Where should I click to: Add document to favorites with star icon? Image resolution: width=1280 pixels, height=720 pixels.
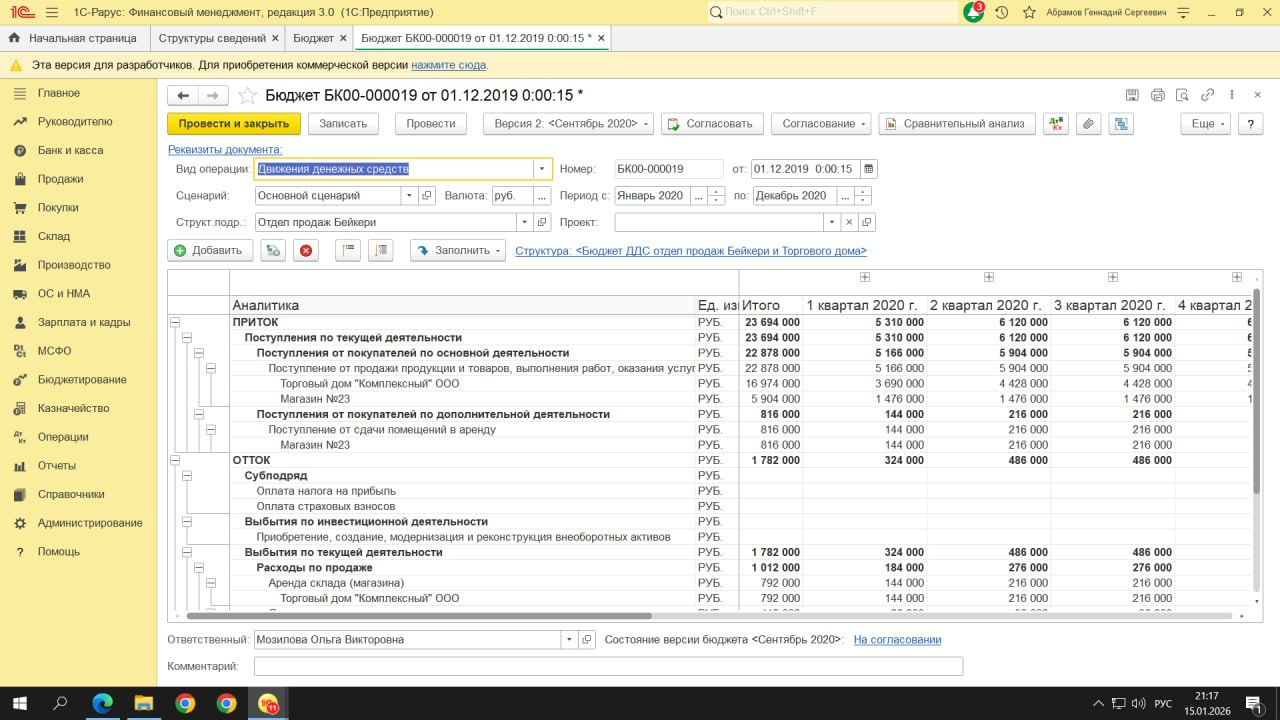point(247,96)
